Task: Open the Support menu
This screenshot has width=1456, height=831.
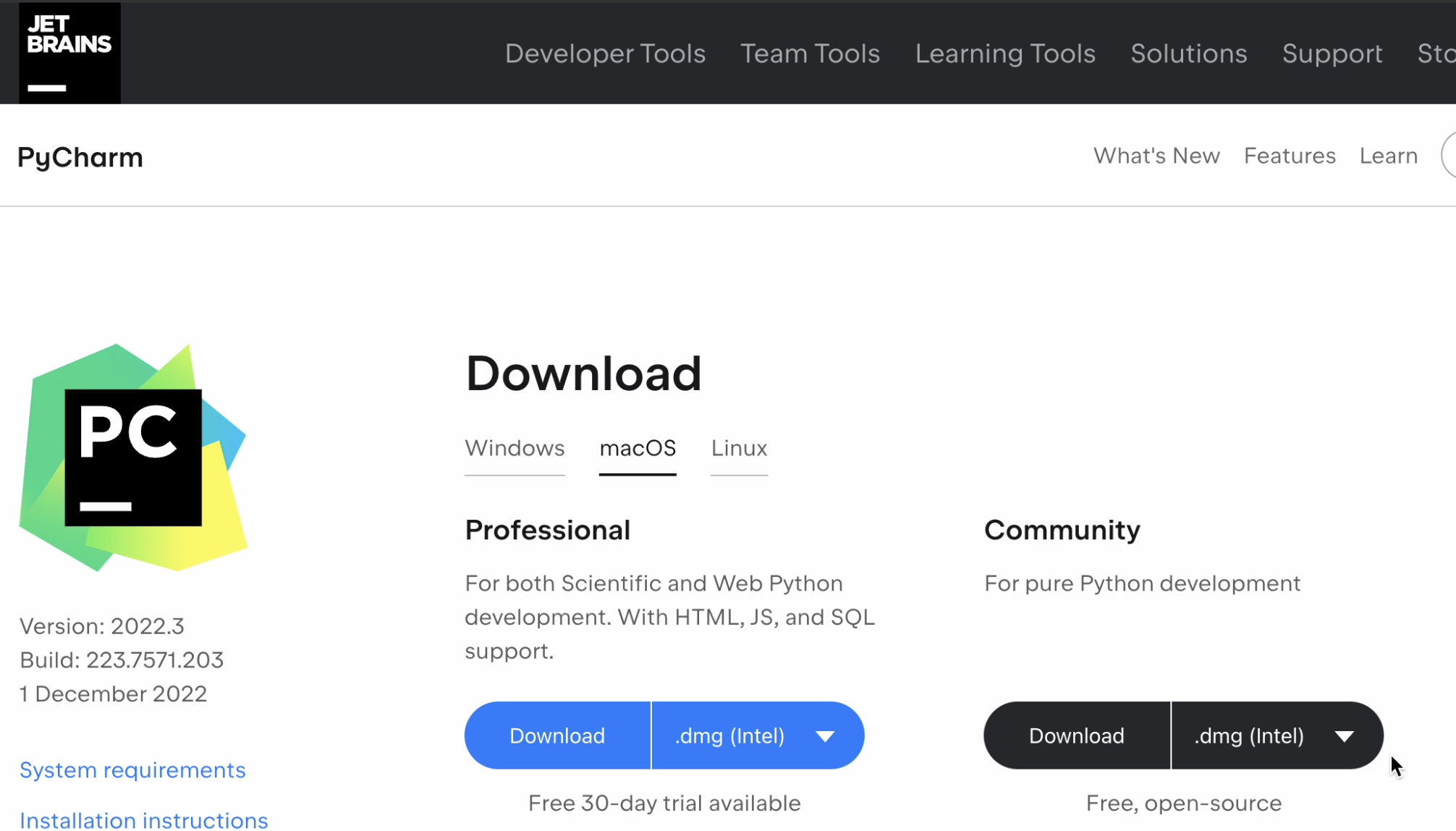Action: [x=1332, y=54]
